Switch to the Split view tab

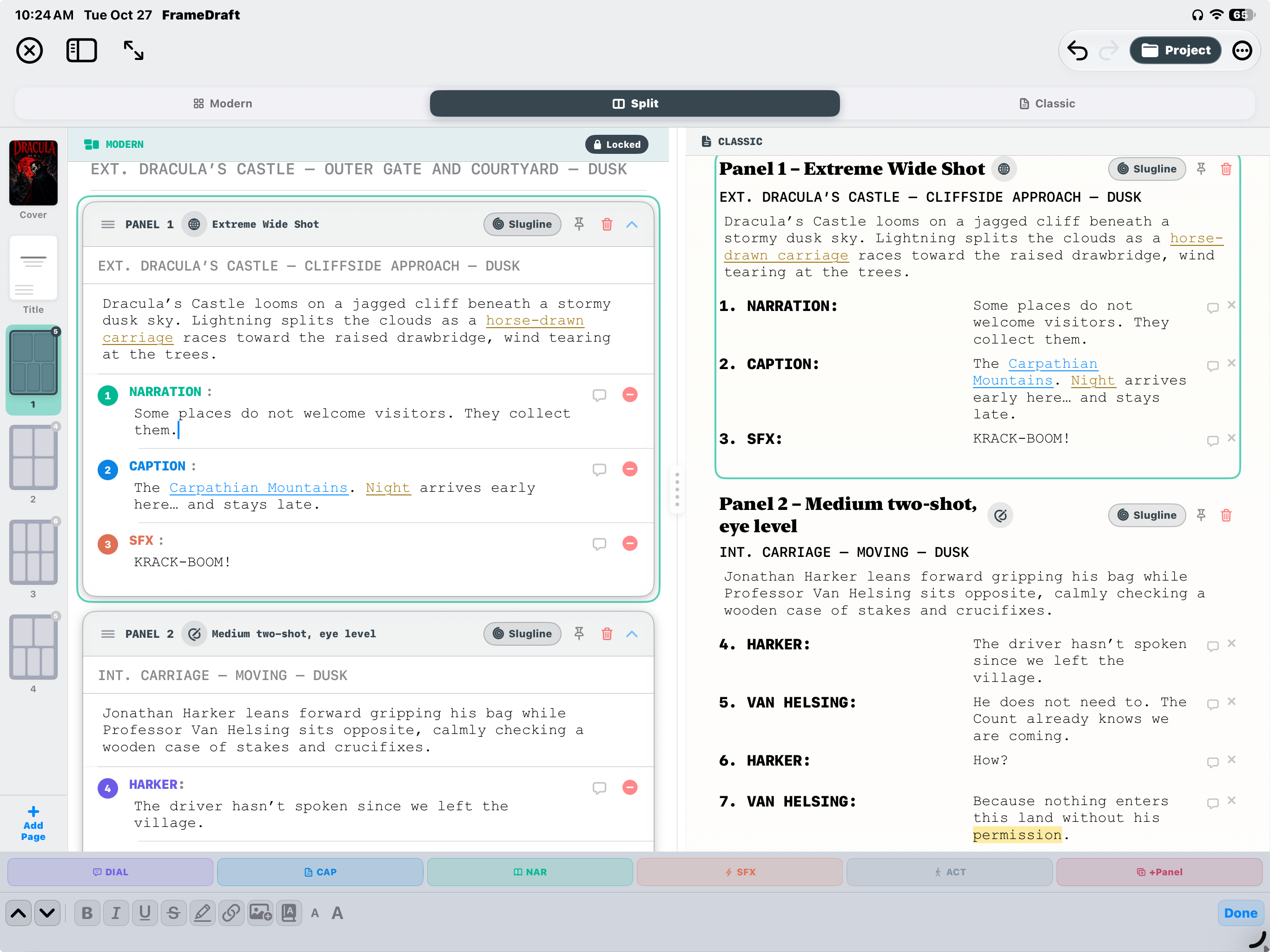pos(635,103)
